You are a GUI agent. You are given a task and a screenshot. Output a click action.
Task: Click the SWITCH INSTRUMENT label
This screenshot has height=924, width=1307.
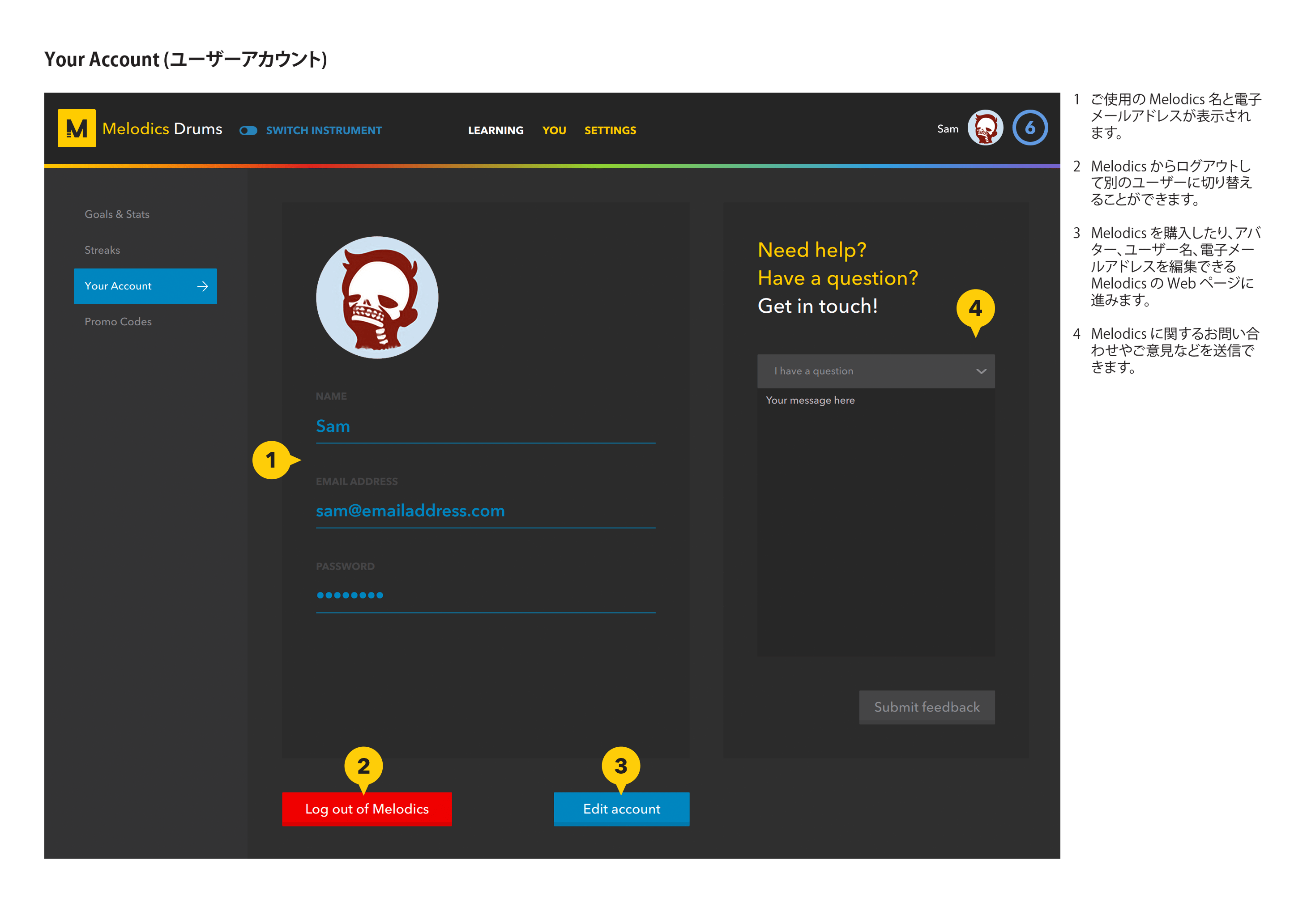click(324, 130)
